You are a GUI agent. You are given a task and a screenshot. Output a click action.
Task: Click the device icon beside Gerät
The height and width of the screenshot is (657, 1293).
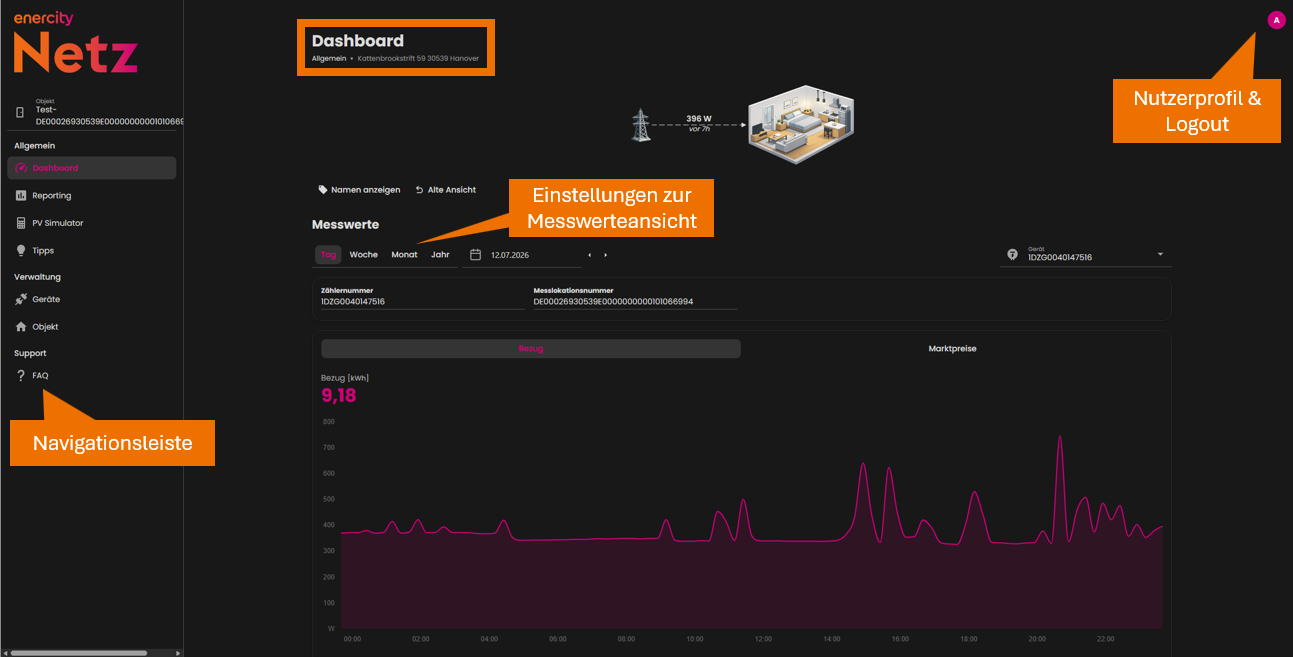point(1012,255)
